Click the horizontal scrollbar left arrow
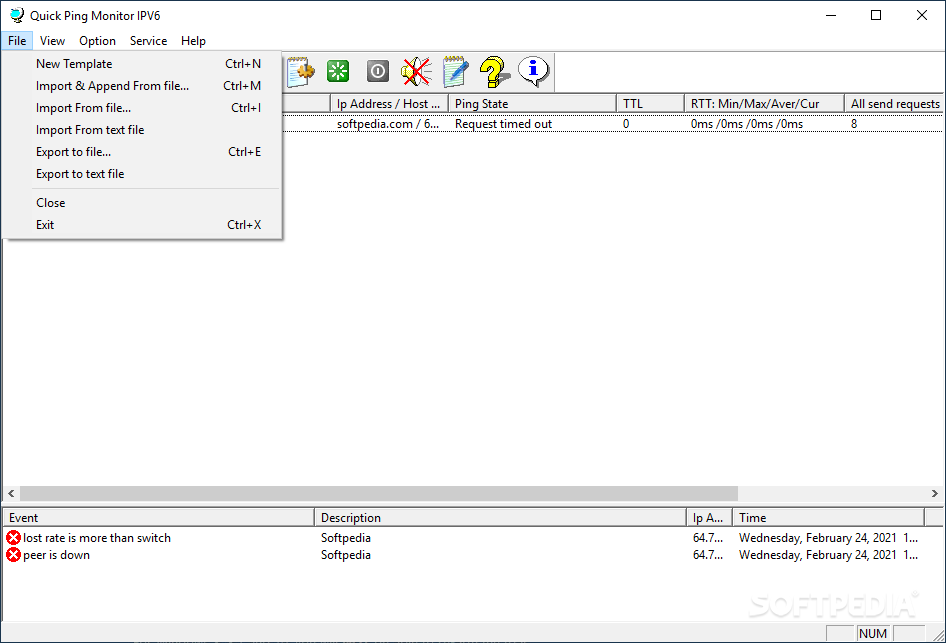Screen dimensions: 946x643 pyautogui.click(x=11, y=493)
